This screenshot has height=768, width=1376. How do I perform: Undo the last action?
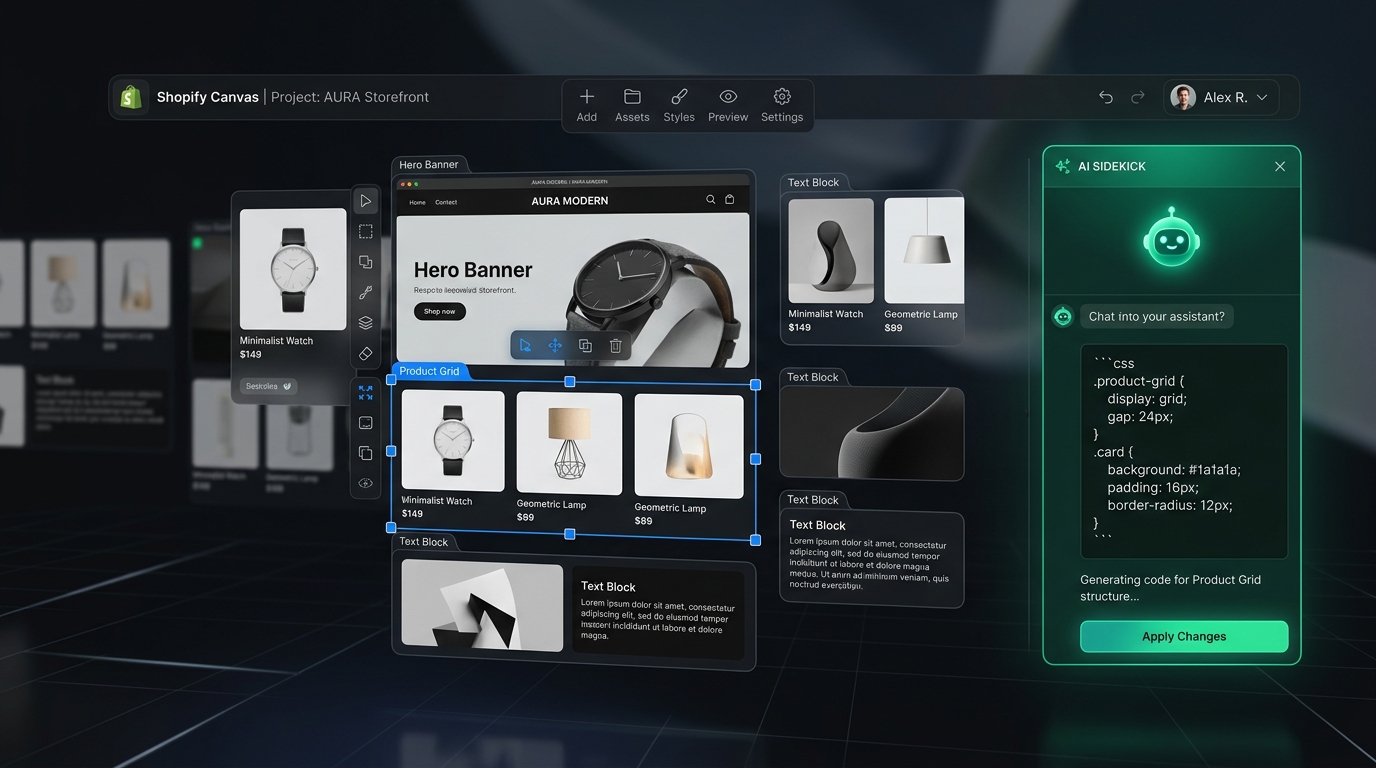pyautogui.click(x=1106, y=97)
